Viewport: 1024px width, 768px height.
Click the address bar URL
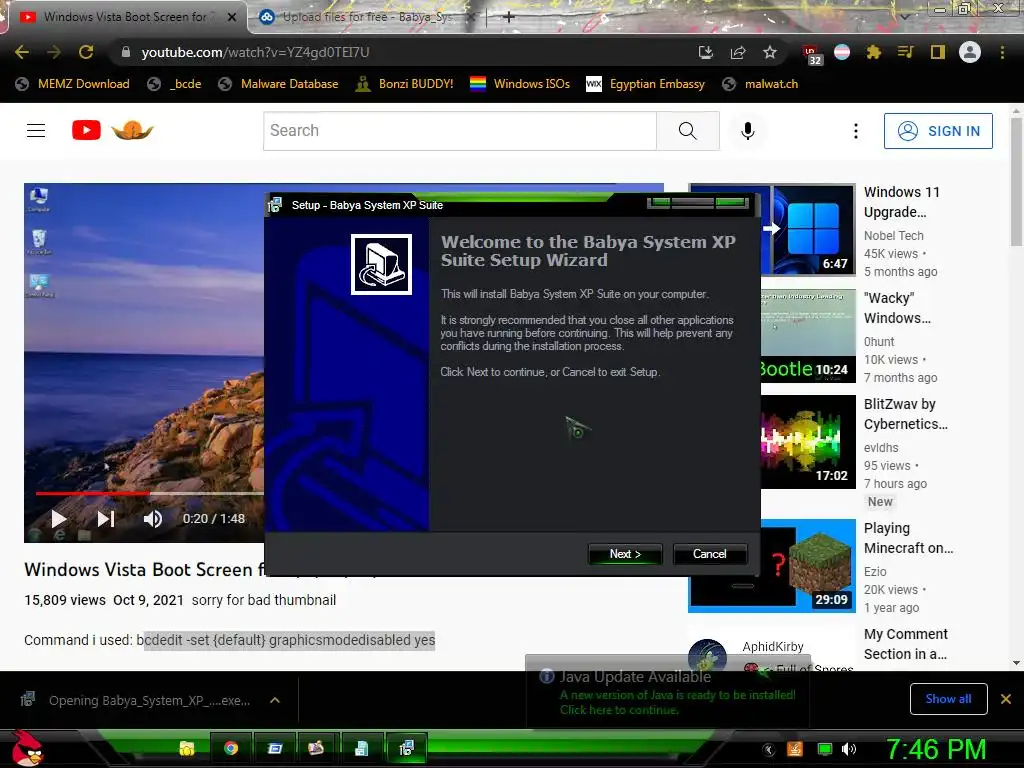coord(255,52)
